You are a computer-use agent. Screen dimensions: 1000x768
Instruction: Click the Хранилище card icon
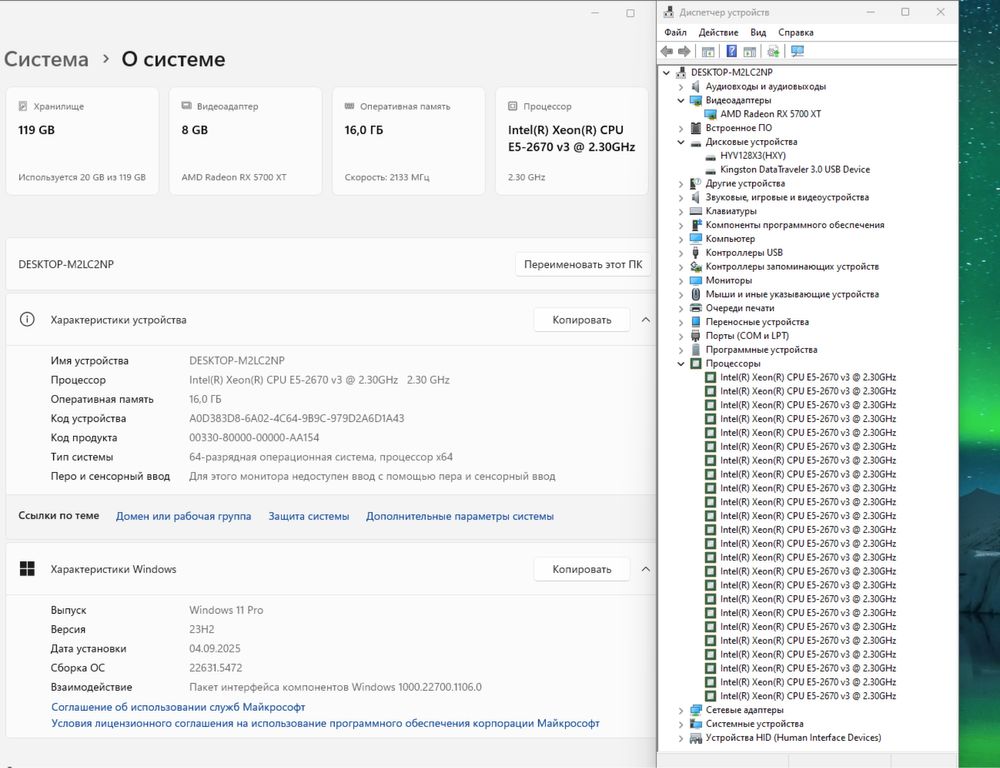24,106
